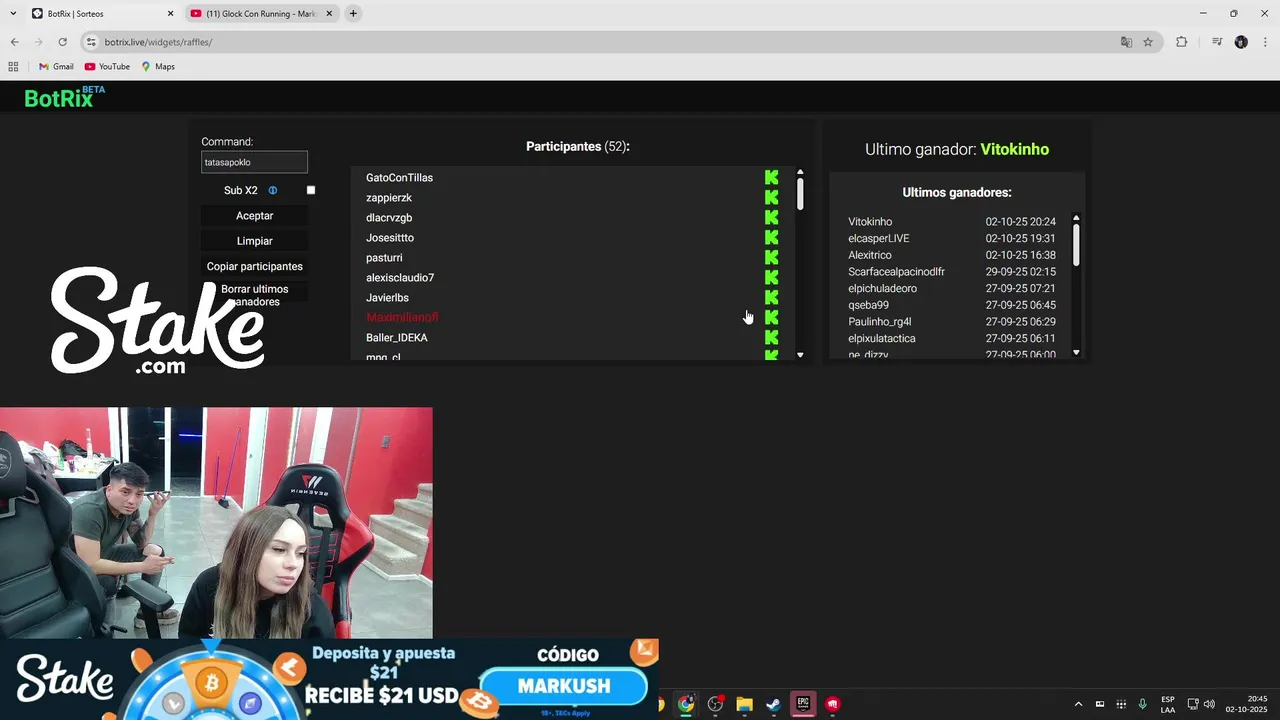Screen dimensions: 1280x720
Task: Close the Glock Con Running tab
Action: (328, 14)
